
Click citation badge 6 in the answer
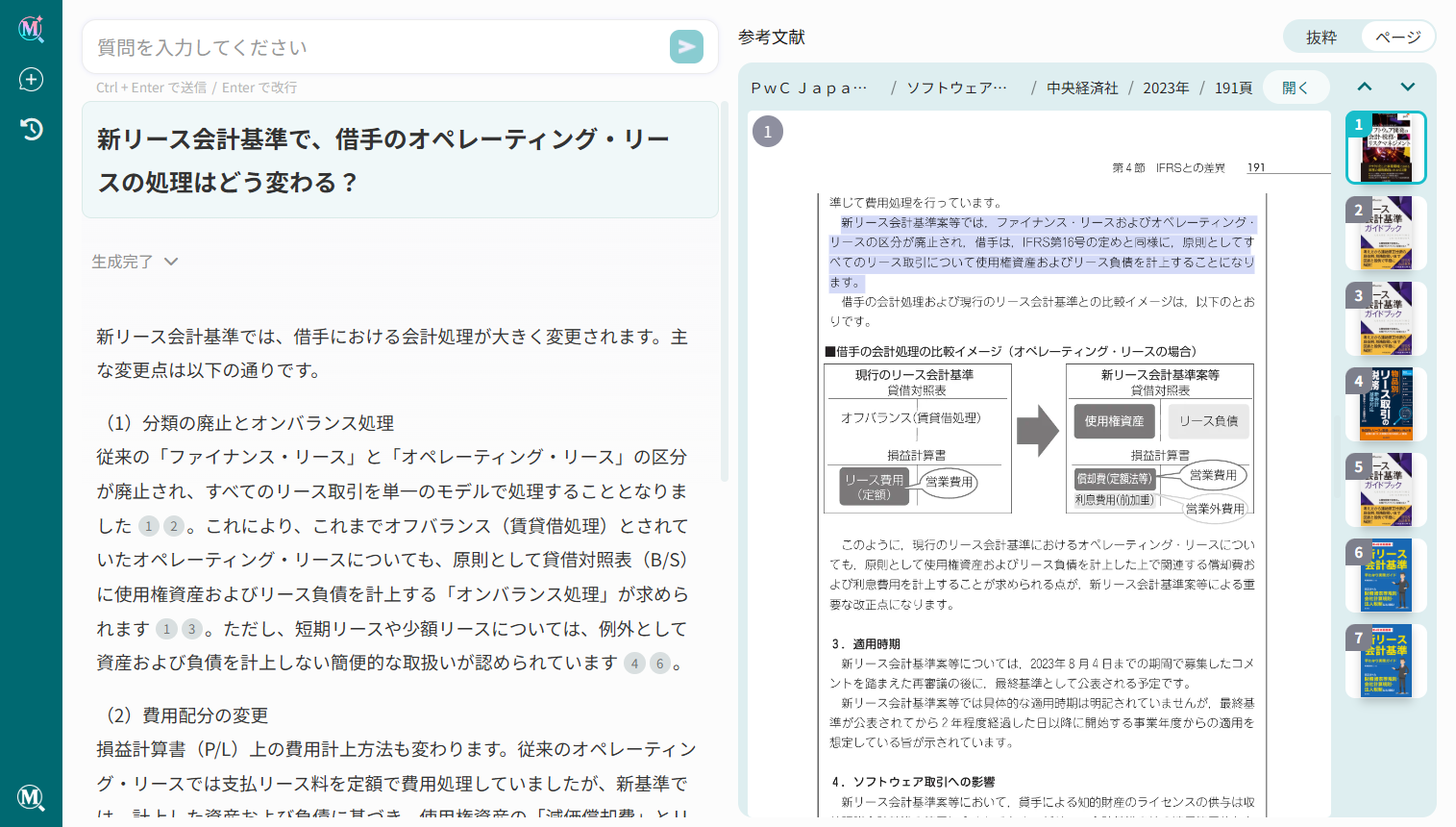tap(659, 664)
